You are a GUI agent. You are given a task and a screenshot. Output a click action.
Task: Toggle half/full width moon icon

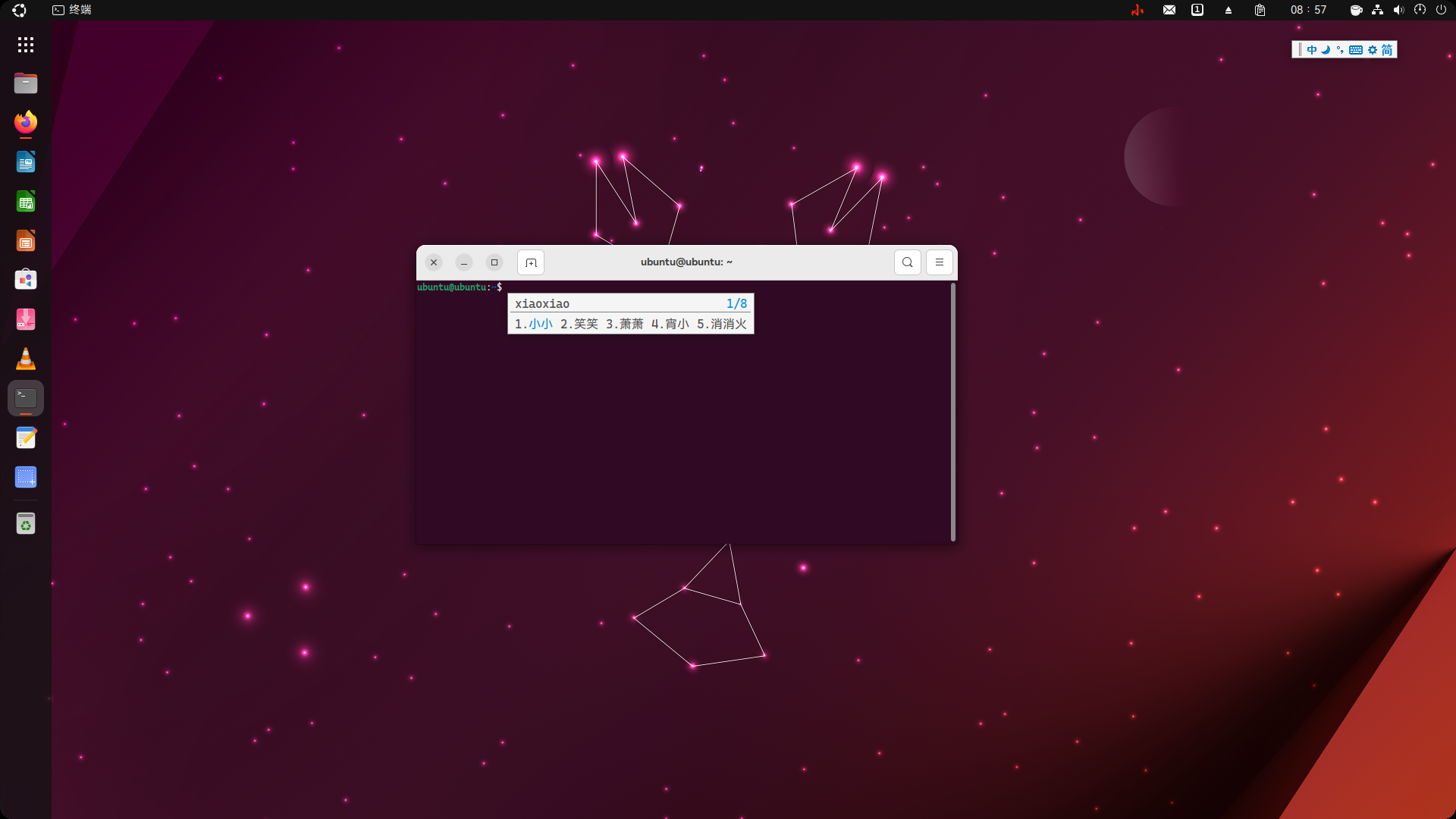pyautogui.click(x=1326, y=50)
